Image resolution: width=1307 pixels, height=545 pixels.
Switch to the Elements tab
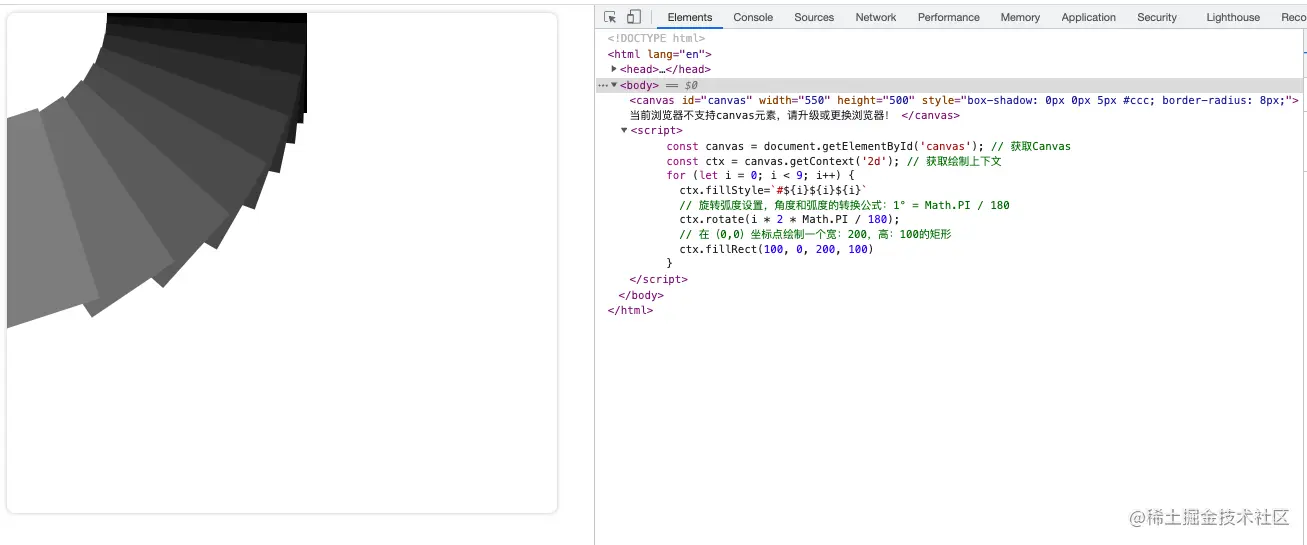click(690, 17)
